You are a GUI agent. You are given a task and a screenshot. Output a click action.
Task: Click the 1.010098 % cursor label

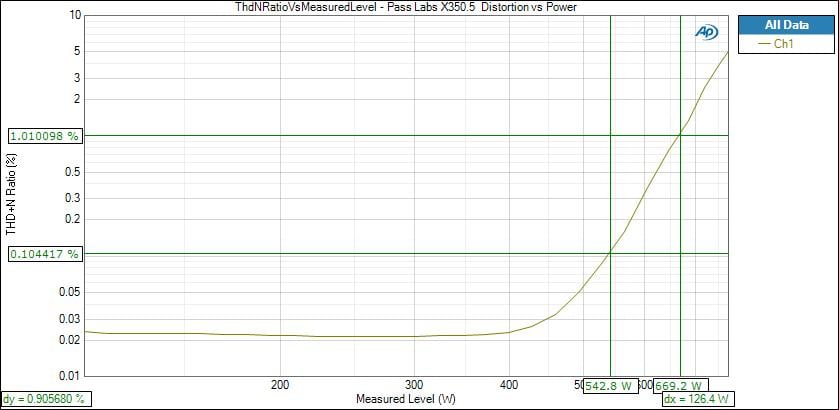click(x=44, y=136)
